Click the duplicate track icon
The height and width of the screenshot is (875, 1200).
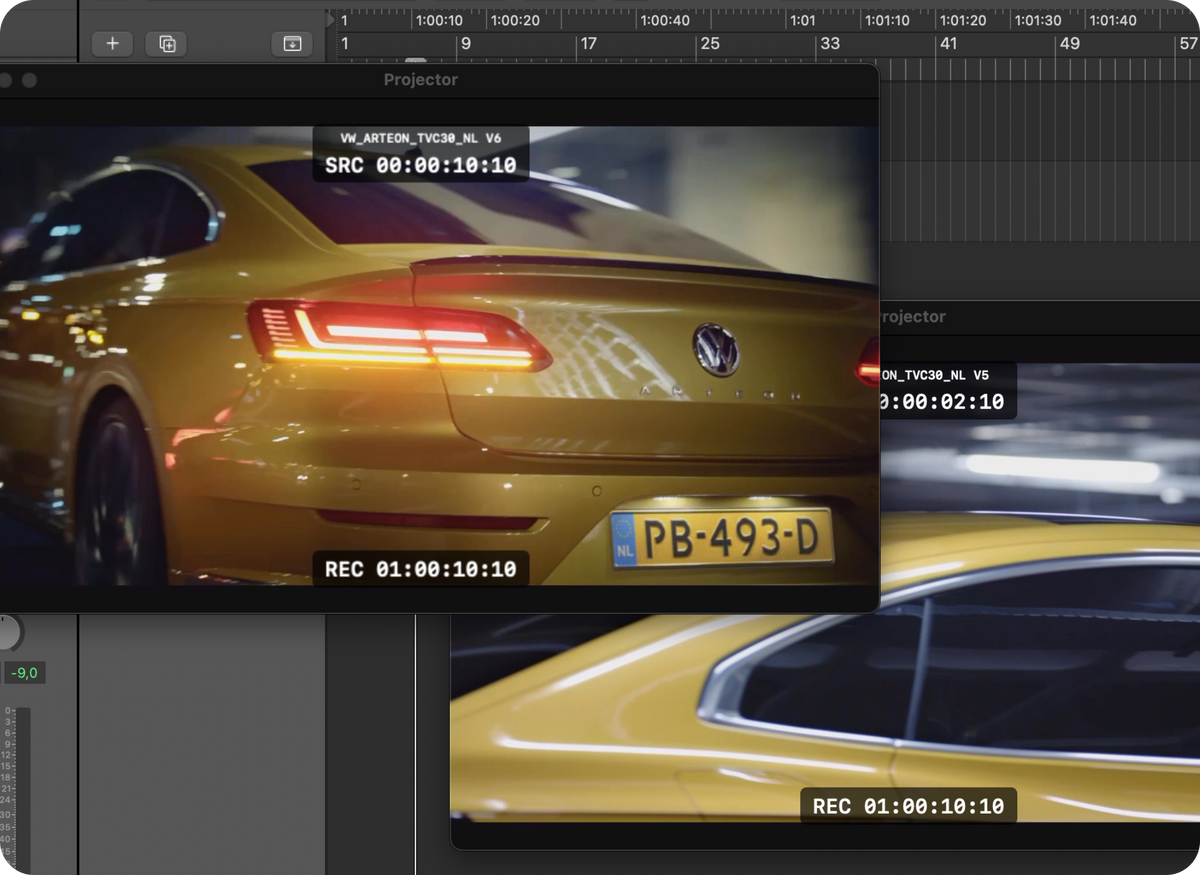pyautogui.click(x=167, y=44)
